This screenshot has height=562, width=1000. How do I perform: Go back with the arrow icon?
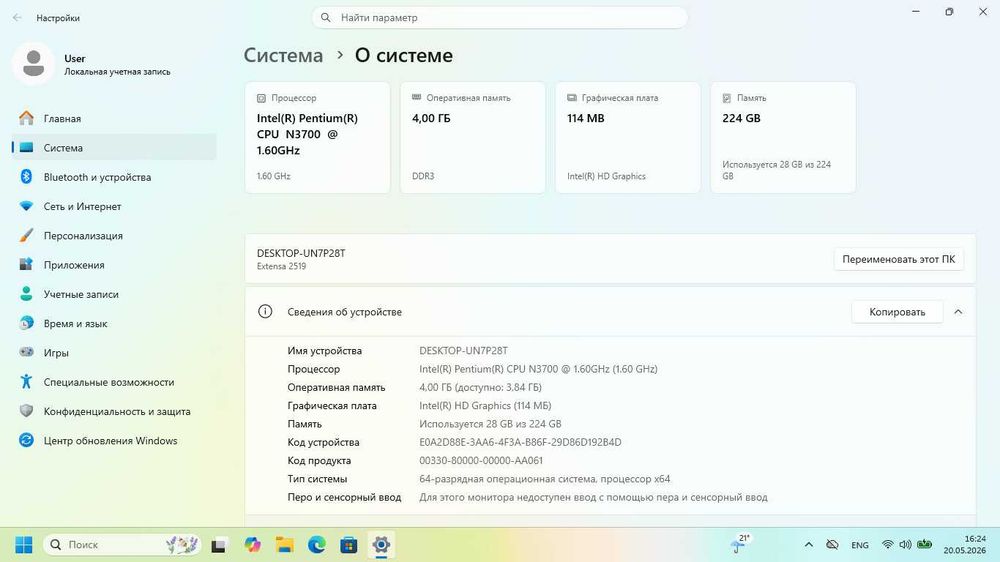[x=17, y=18]
